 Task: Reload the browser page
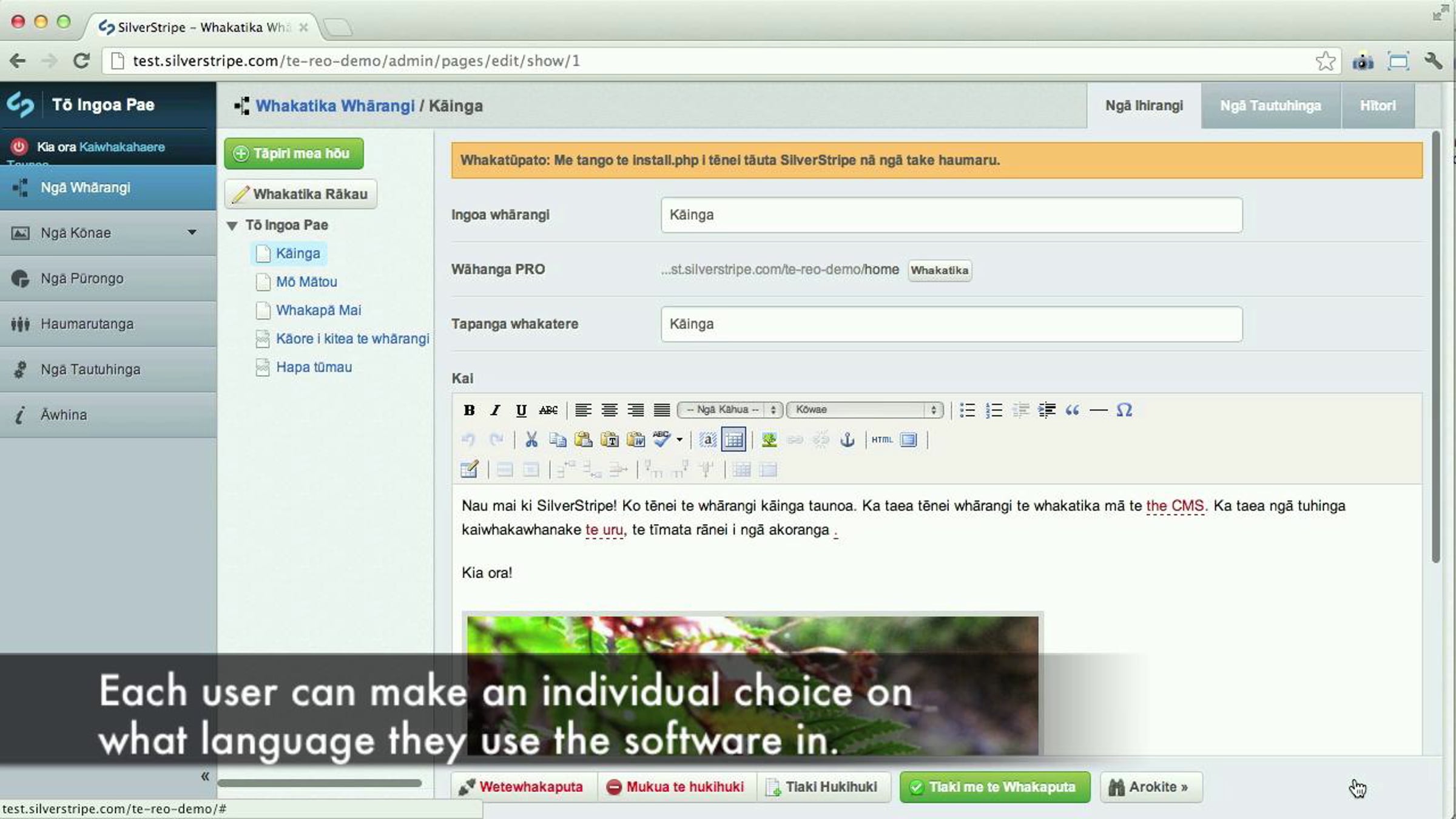tap(81, 61)
